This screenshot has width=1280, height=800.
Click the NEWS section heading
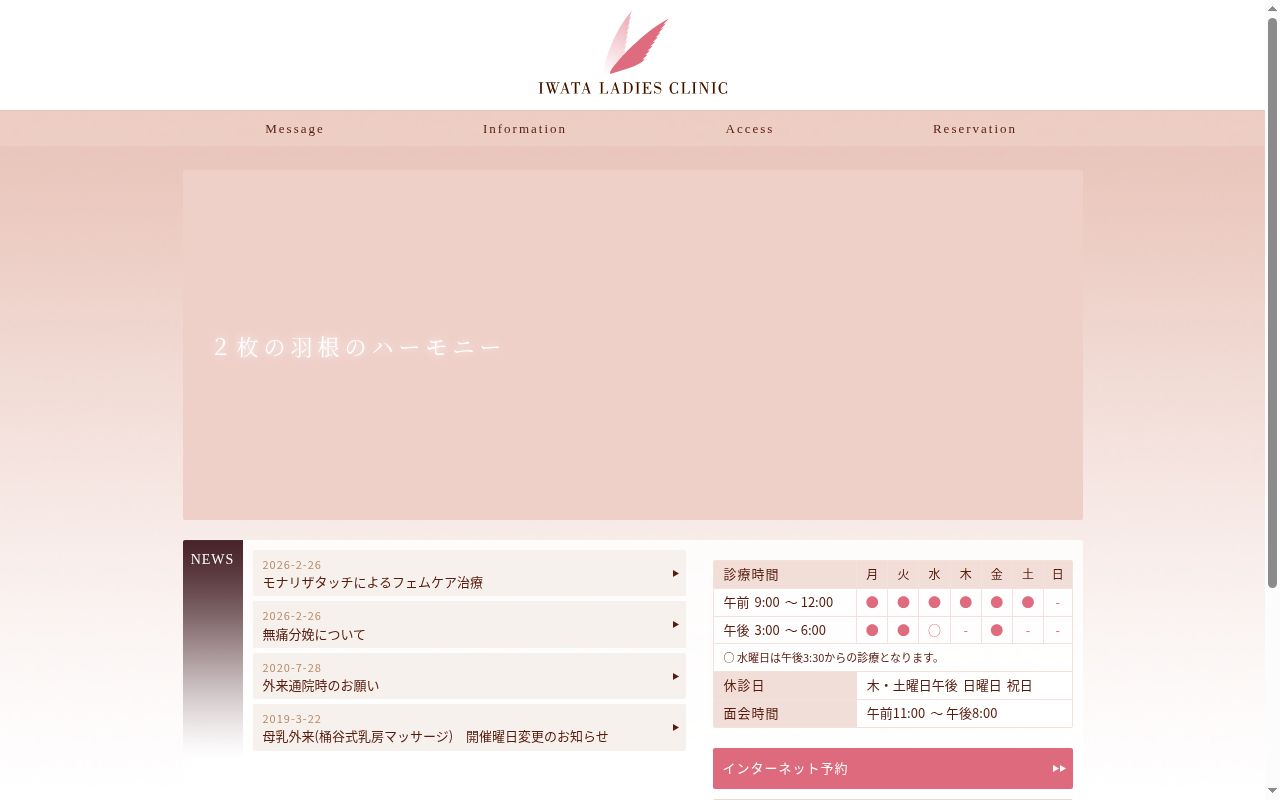click(212, 559)
